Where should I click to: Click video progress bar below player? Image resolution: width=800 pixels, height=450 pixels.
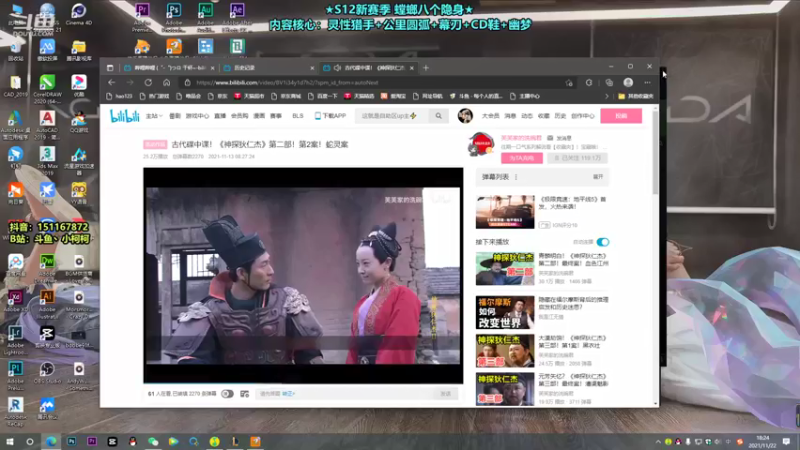303,382
